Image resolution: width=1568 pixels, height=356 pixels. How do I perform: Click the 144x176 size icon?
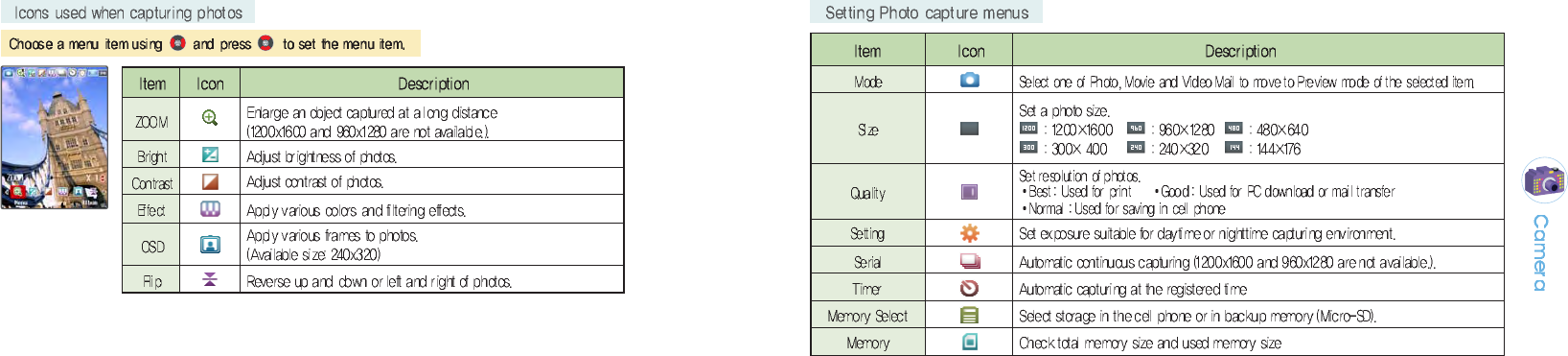click(1234, 148)
